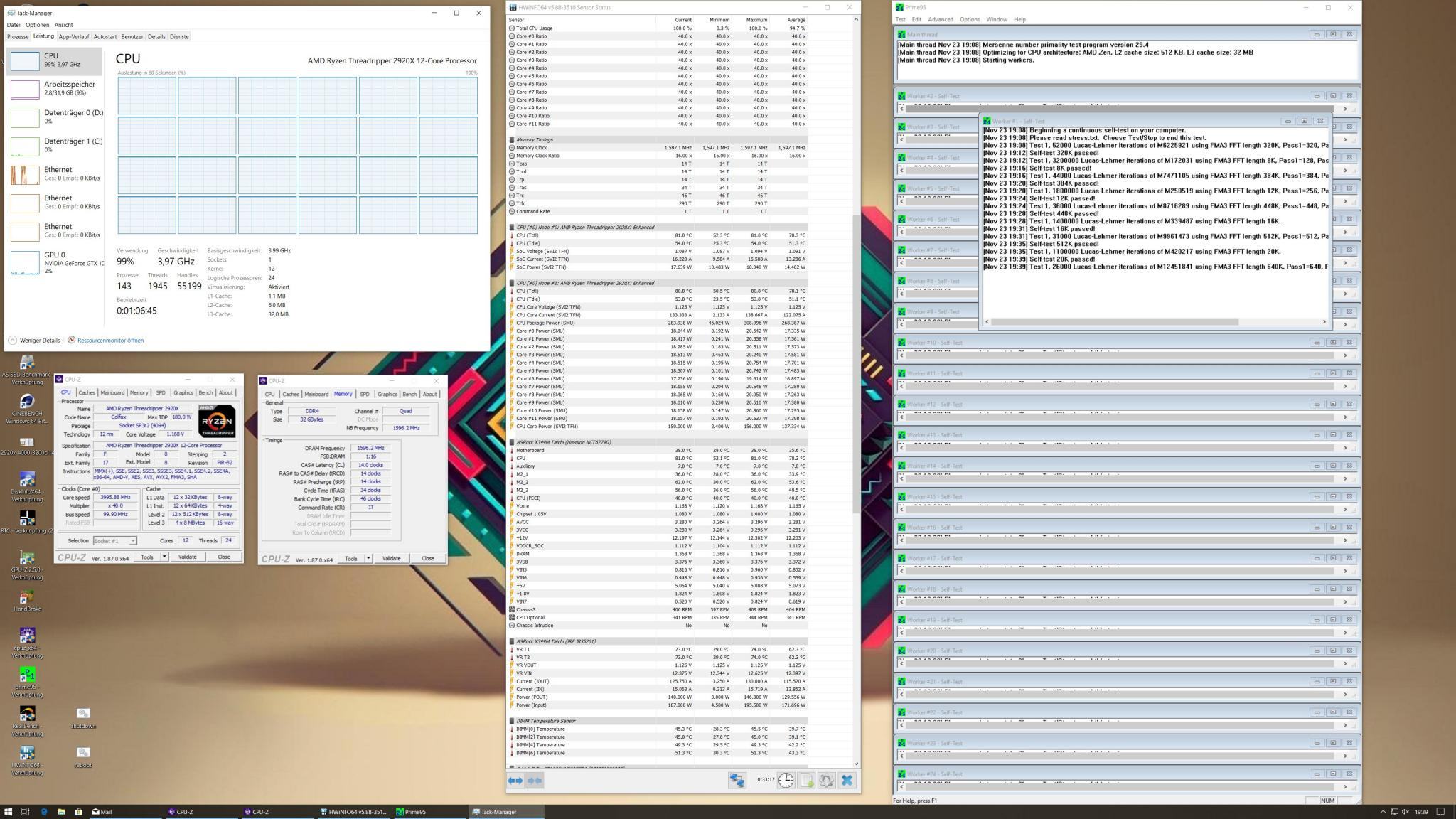This screenshot has width=1456, height=819.
Task: Collapse Task Manager with Weniger Details
Action: [34, 340]
